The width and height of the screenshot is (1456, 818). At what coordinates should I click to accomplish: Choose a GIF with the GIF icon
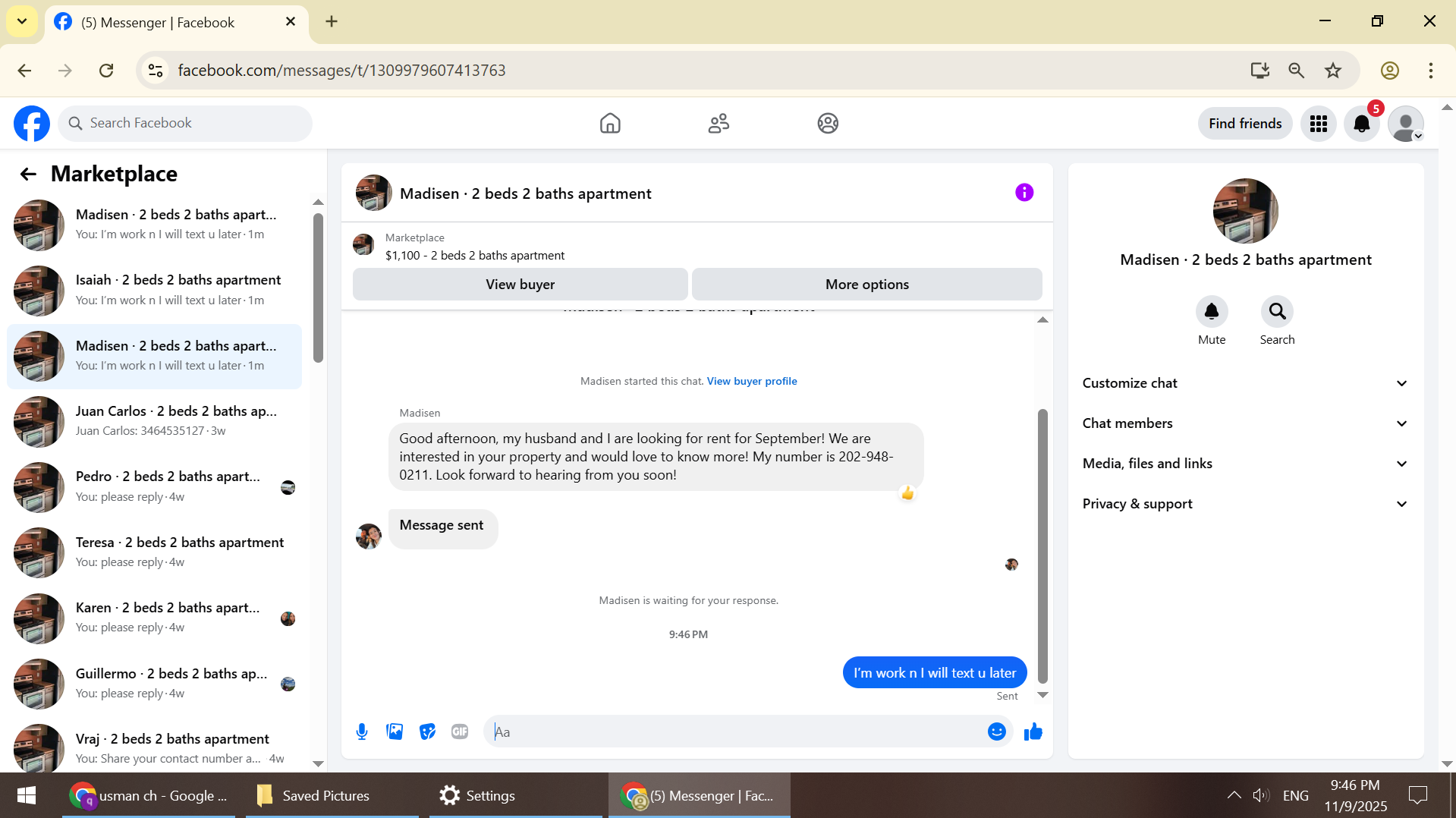click(x=460, y=731)
